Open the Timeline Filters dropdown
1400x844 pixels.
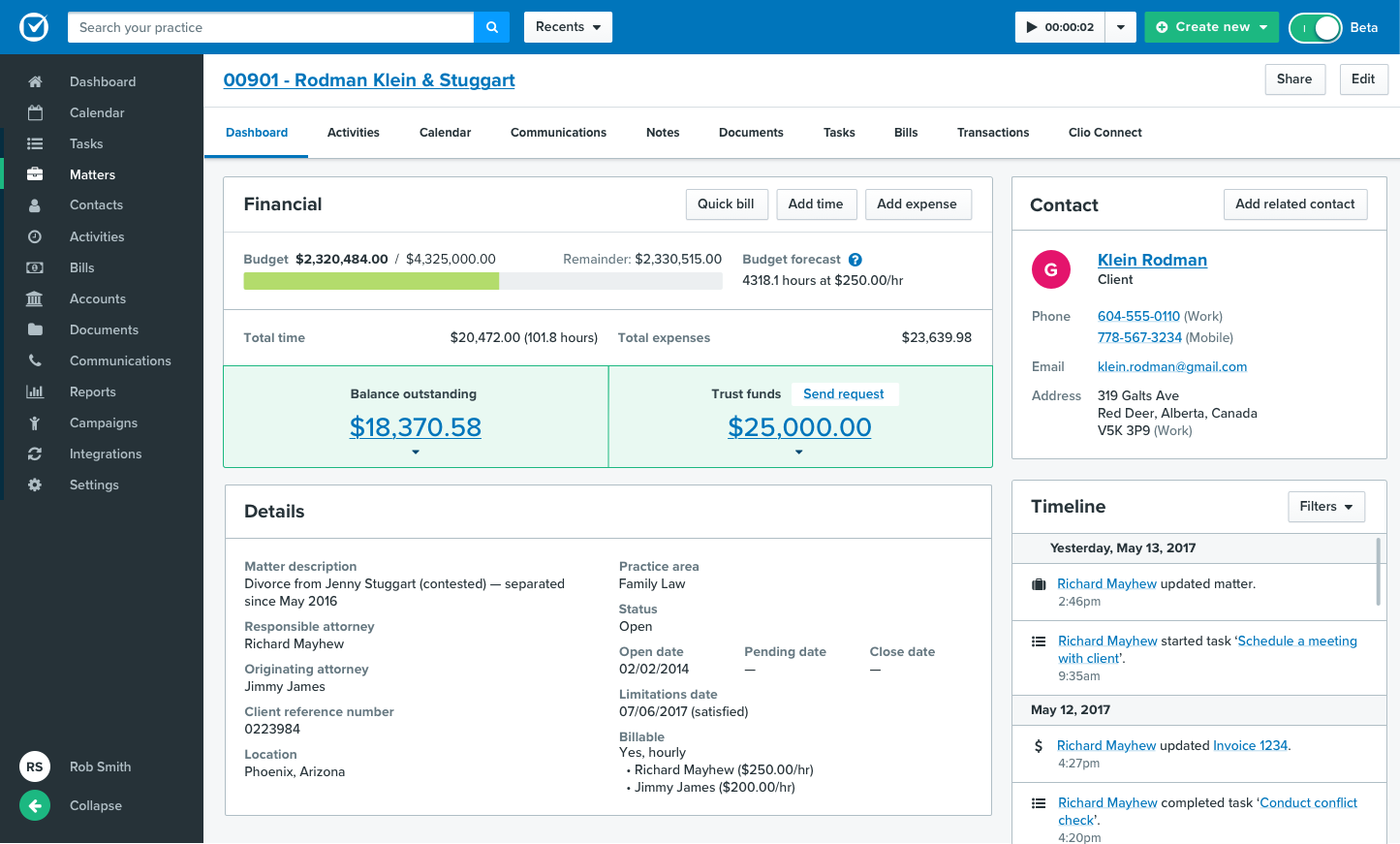pyautogui.click(x=1326, y=507)
